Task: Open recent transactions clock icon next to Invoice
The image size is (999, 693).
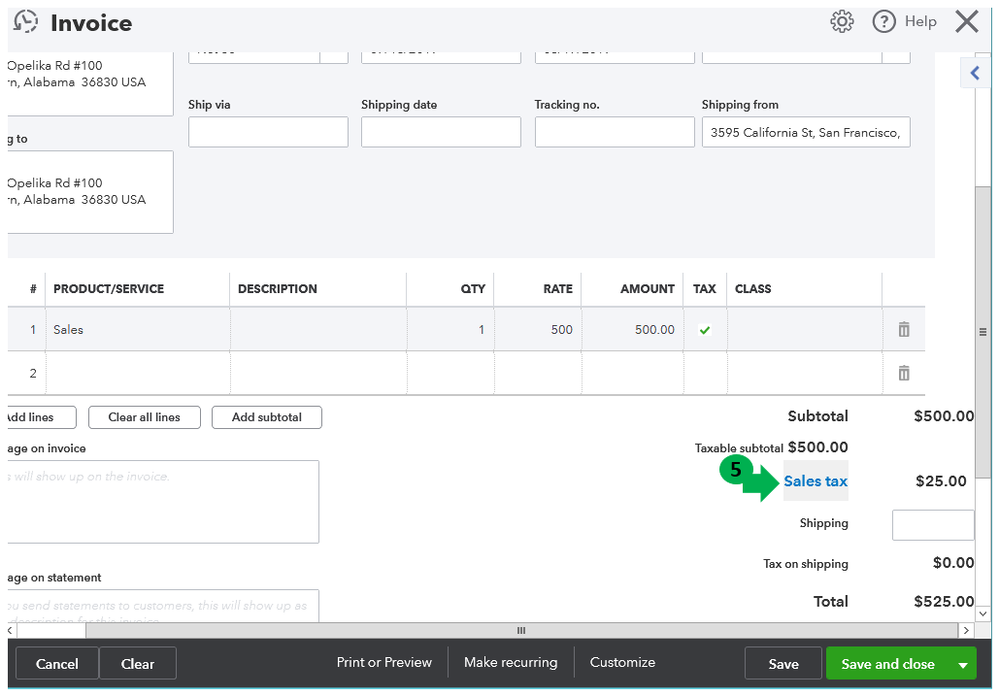Action: point(25,22)
